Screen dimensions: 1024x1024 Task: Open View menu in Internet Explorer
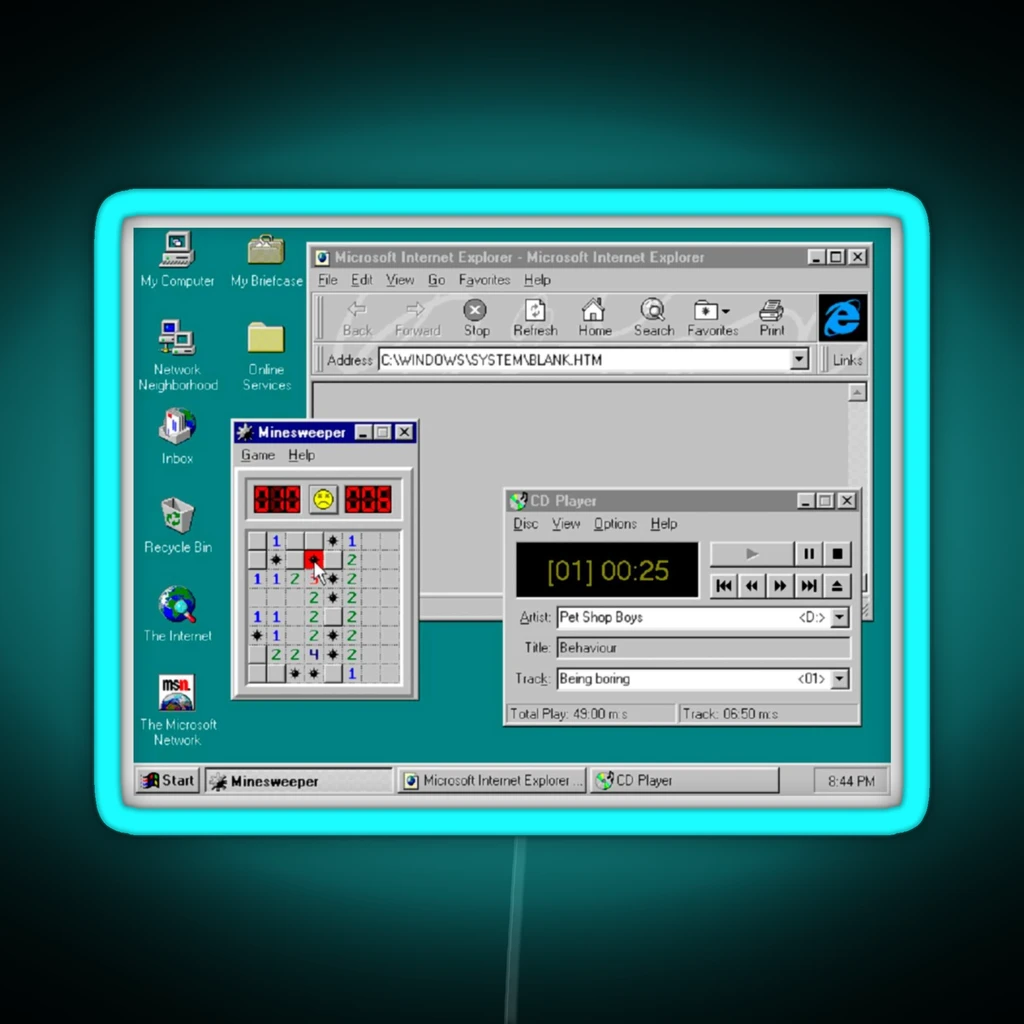399,280
